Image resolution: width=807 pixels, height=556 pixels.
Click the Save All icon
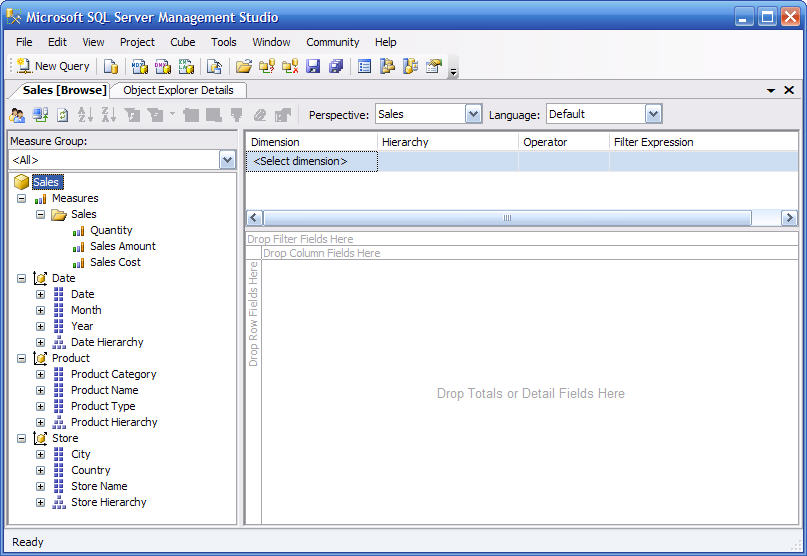[x=336, y=66]
